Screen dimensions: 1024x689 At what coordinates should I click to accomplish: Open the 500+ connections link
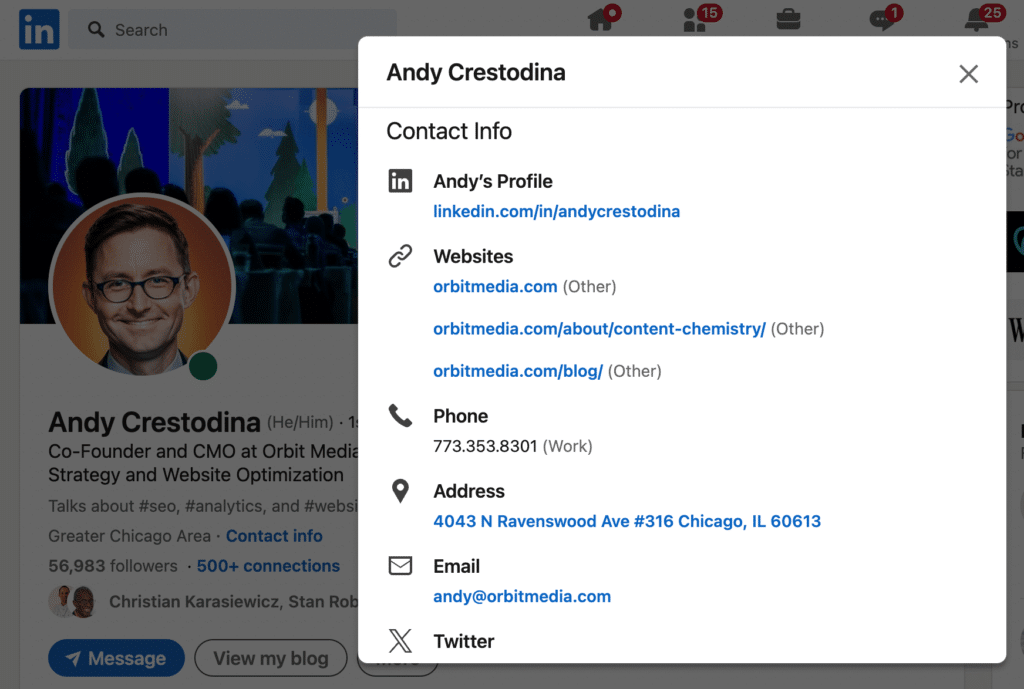click(268, 566)
